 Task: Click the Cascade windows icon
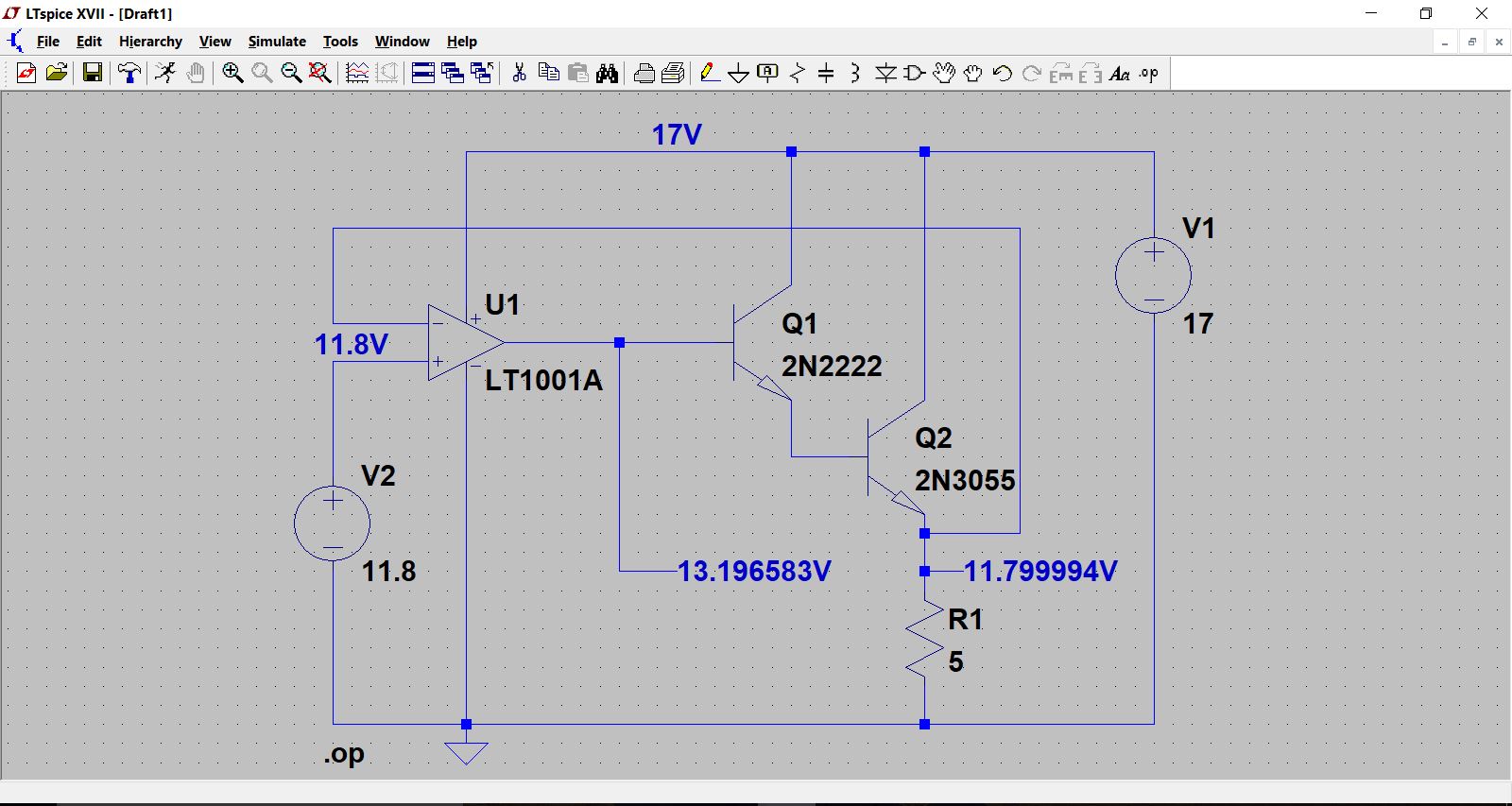click(453, 73)
